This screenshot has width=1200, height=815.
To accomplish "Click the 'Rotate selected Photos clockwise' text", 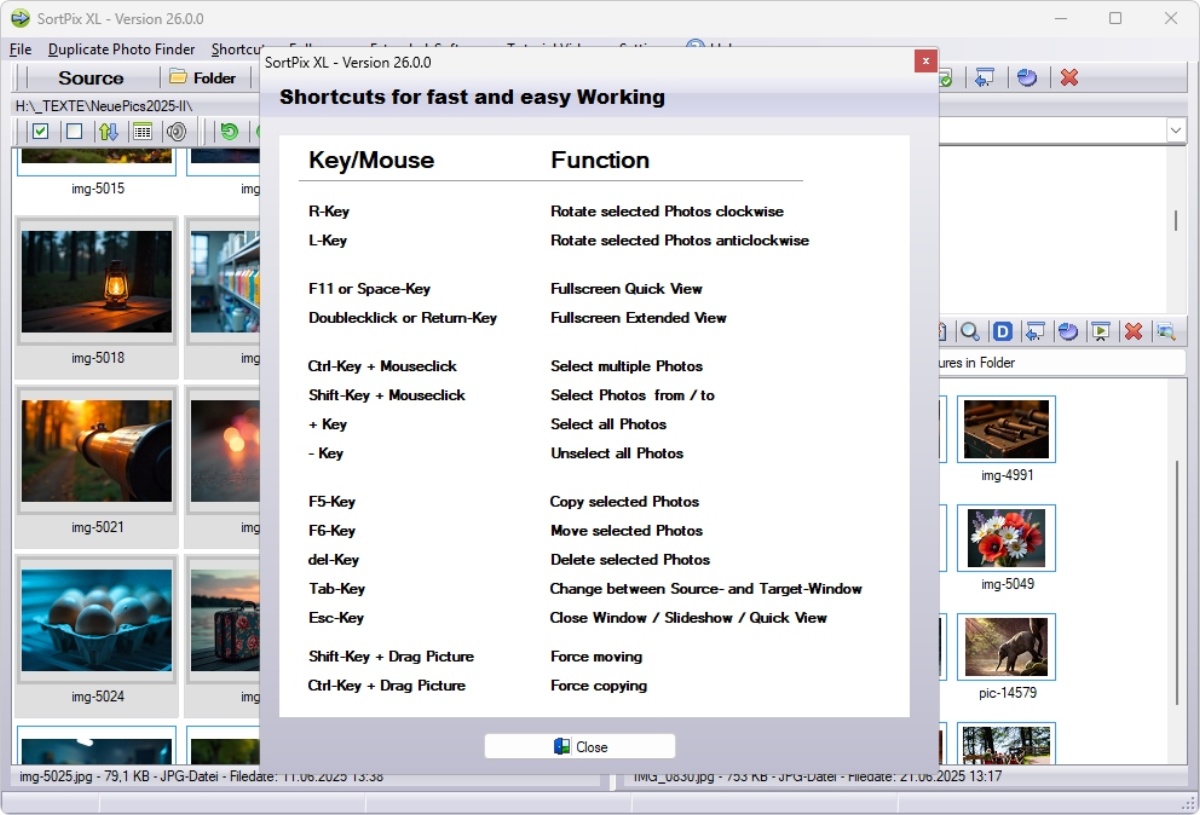I will coord(667,211).
